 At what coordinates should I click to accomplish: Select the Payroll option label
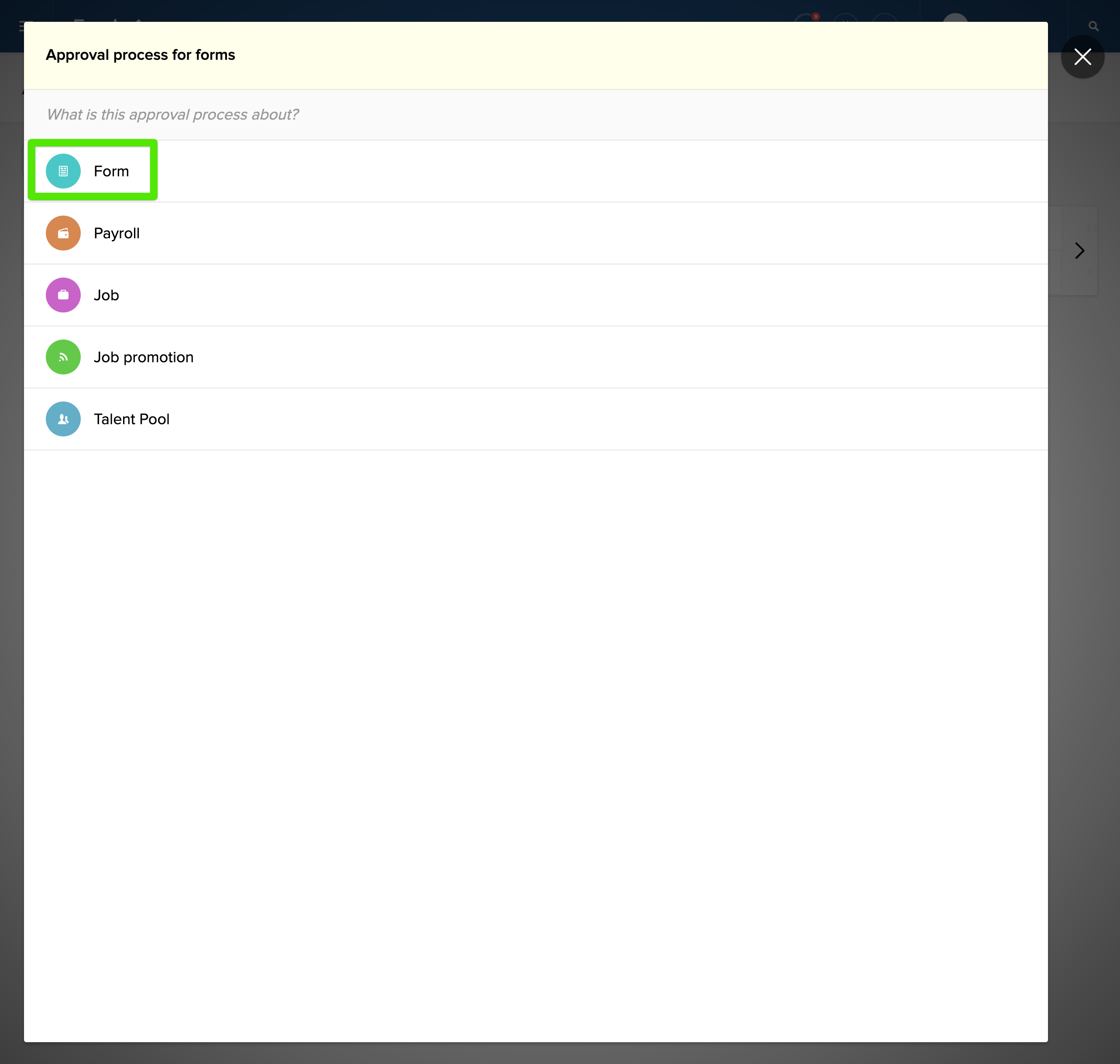[x=116, y=233]
